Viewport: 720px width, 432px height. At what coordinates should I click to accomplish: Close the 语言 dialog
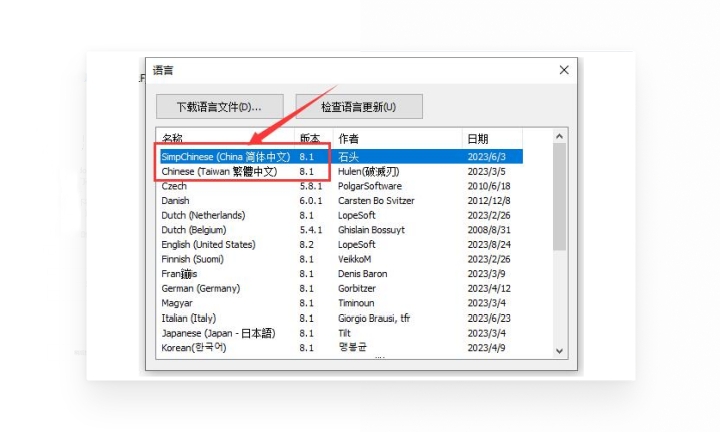pyautogui.click(x=564, y=70)
